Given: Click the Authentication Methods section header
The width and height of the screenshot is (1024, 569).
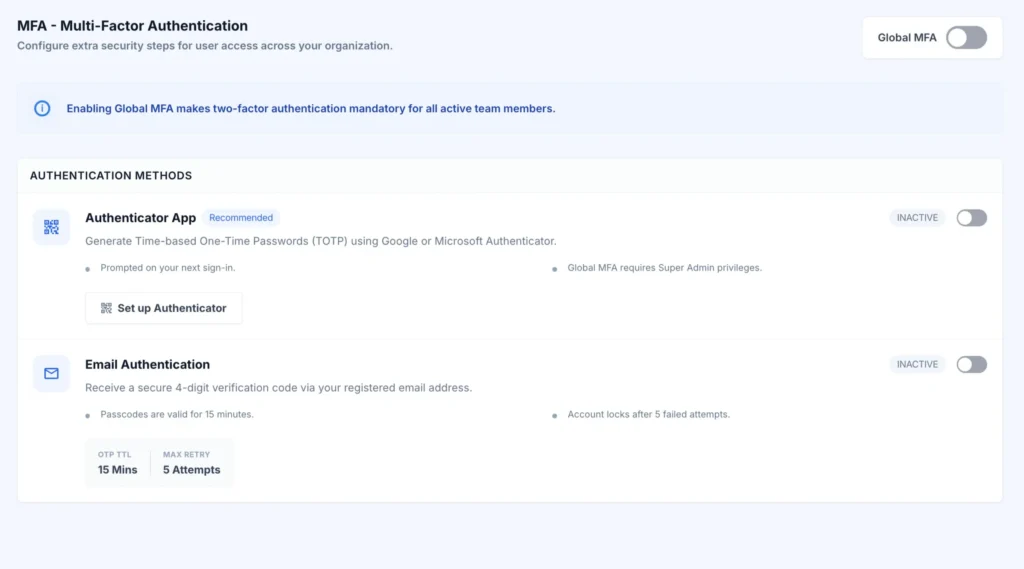Looking at the screenshot, I should tap(111, 176).
